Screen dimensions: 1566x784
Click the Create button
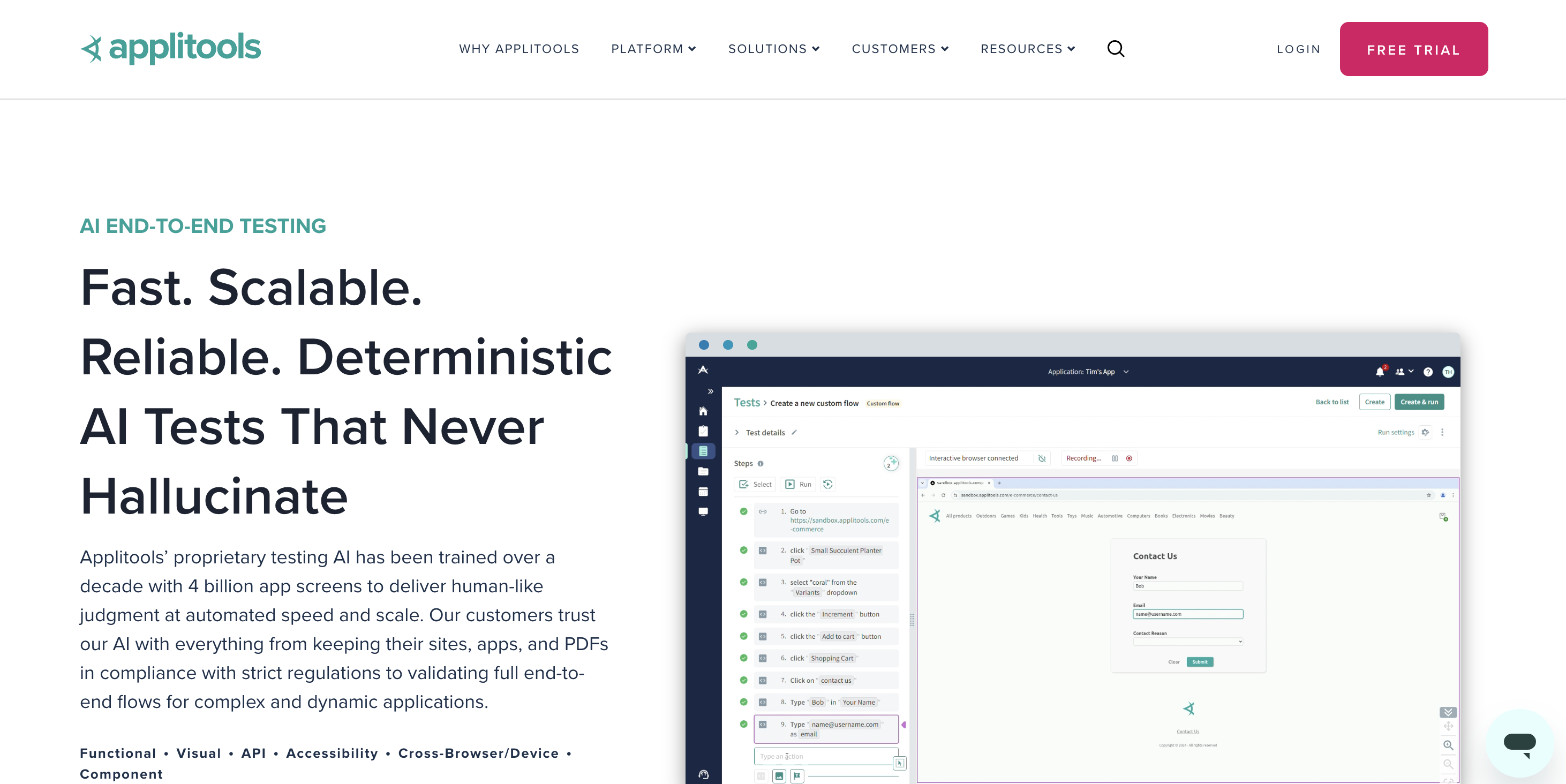tap(1374, 402)
